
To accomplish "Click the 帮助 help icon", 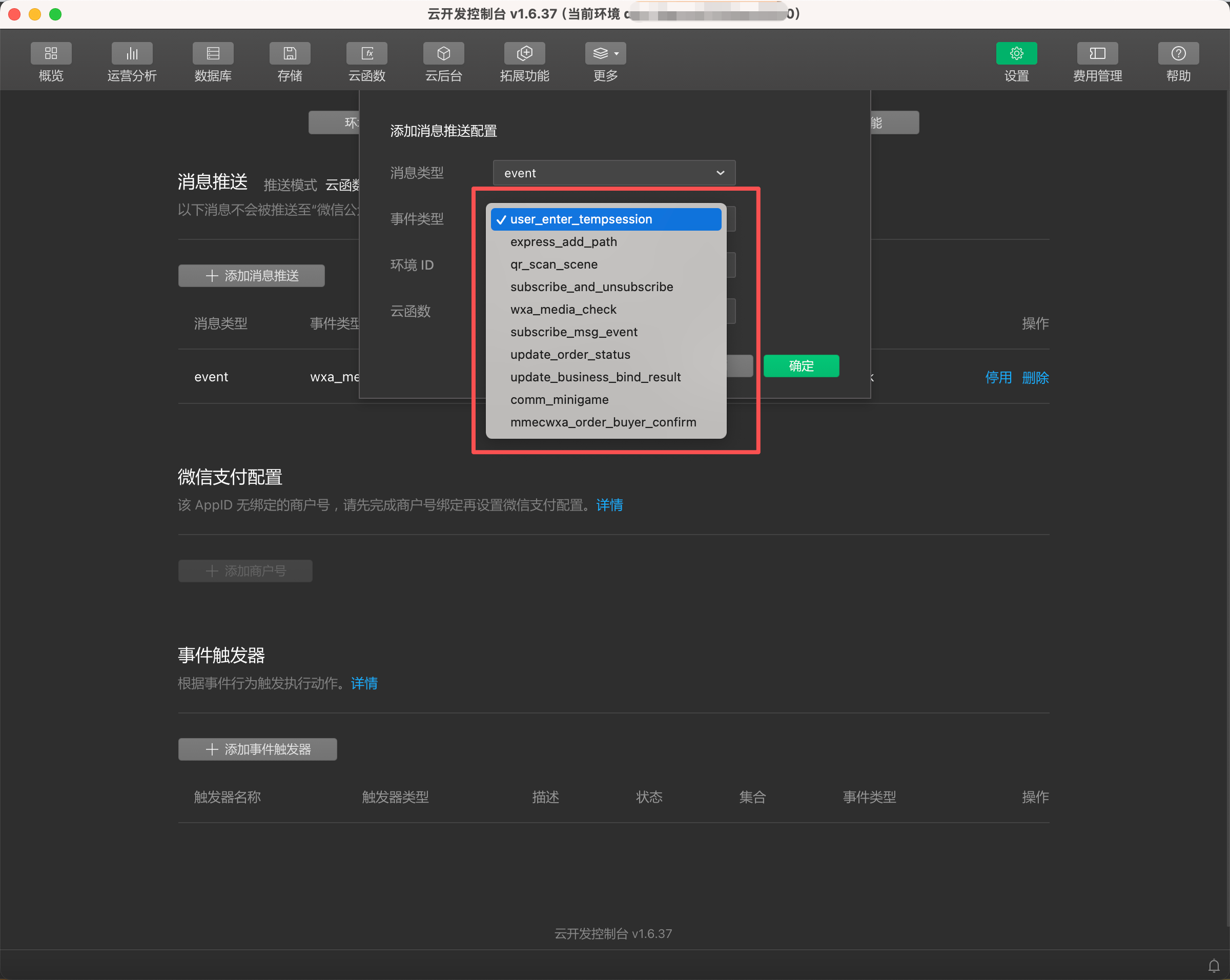I will (1178, 54).
